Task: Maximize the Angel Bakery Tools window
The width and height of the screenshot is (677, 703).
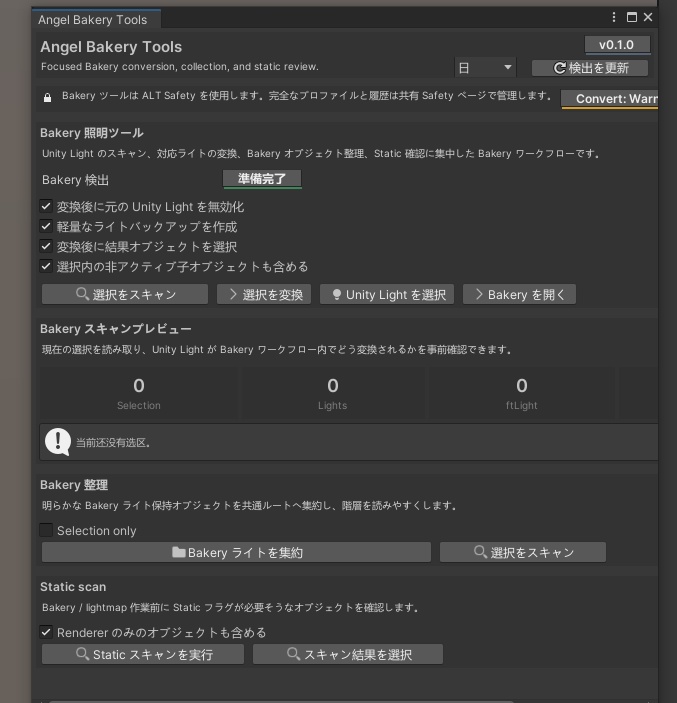Action: pos(632,17)
